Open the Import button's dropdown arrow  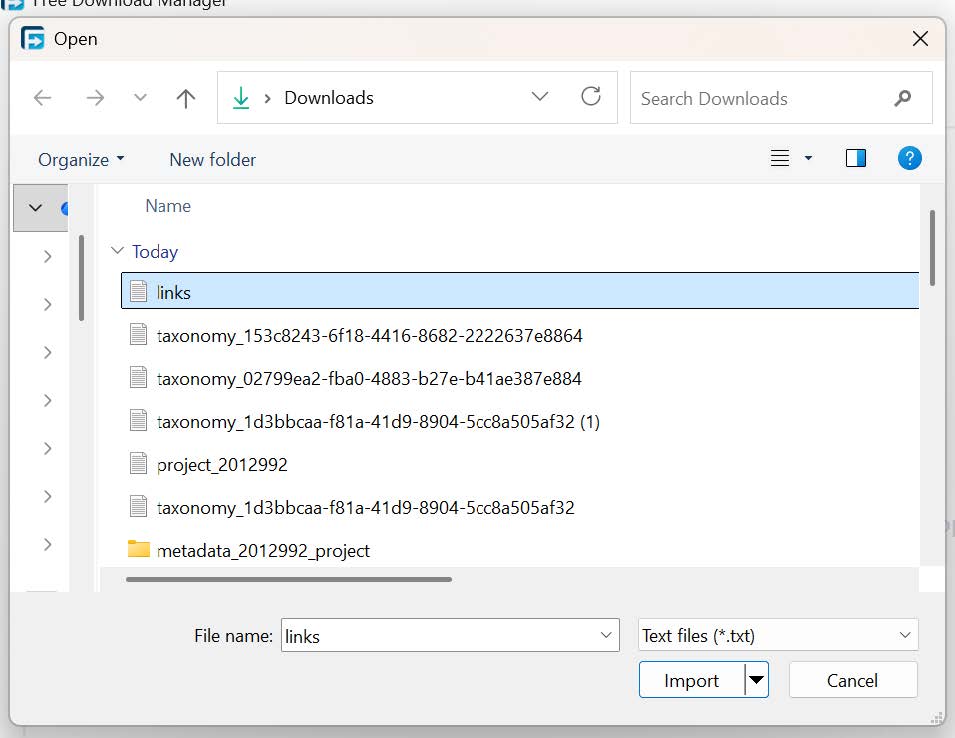click(x=756, y=680)
